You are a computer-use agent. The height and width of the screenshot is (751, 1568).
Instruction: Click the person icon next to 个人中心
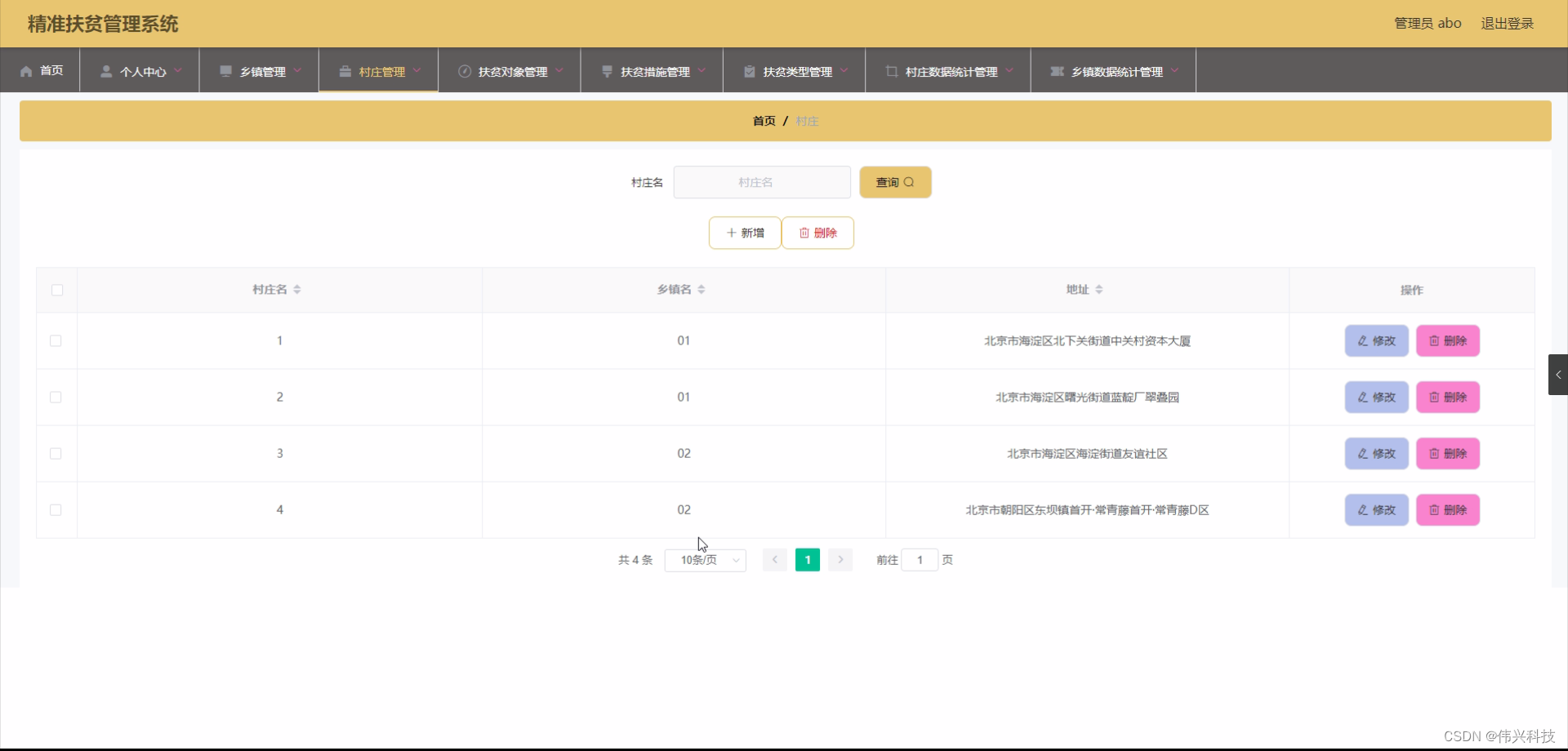click(x=106, y=71)
